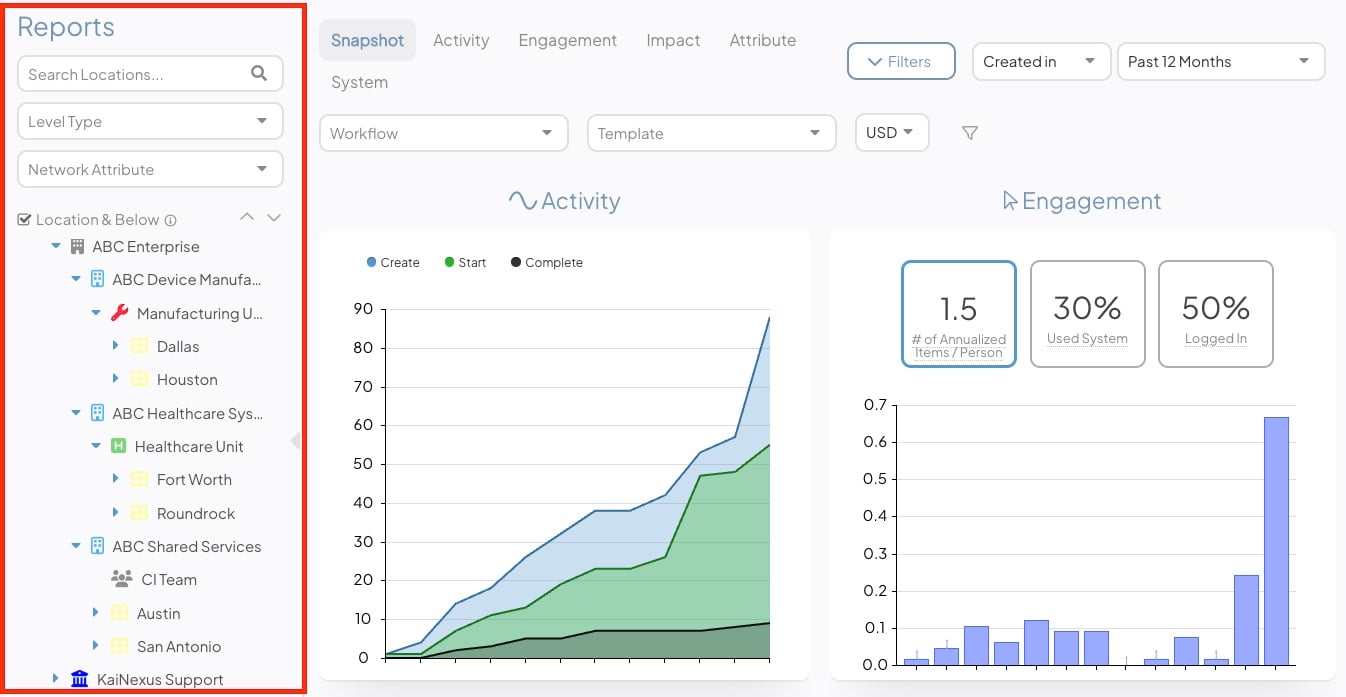Click the red wrench Manufacturing Unit icon
Image resolution: width=1346 pixels, height=697 pixels.
(119, 313)
